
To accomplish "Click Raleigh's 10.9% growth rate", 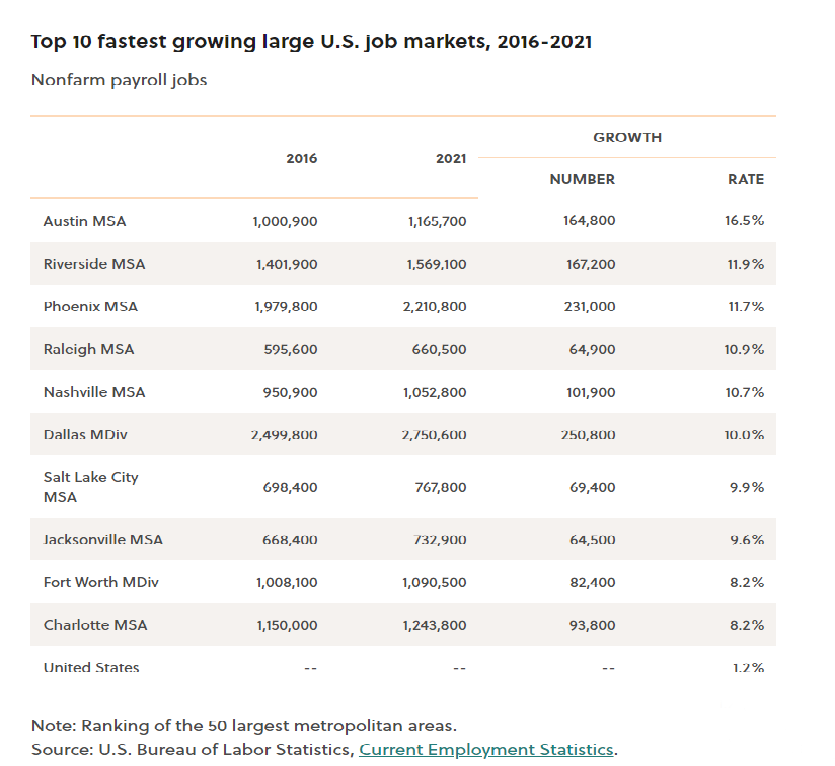I will coord(744,349).
